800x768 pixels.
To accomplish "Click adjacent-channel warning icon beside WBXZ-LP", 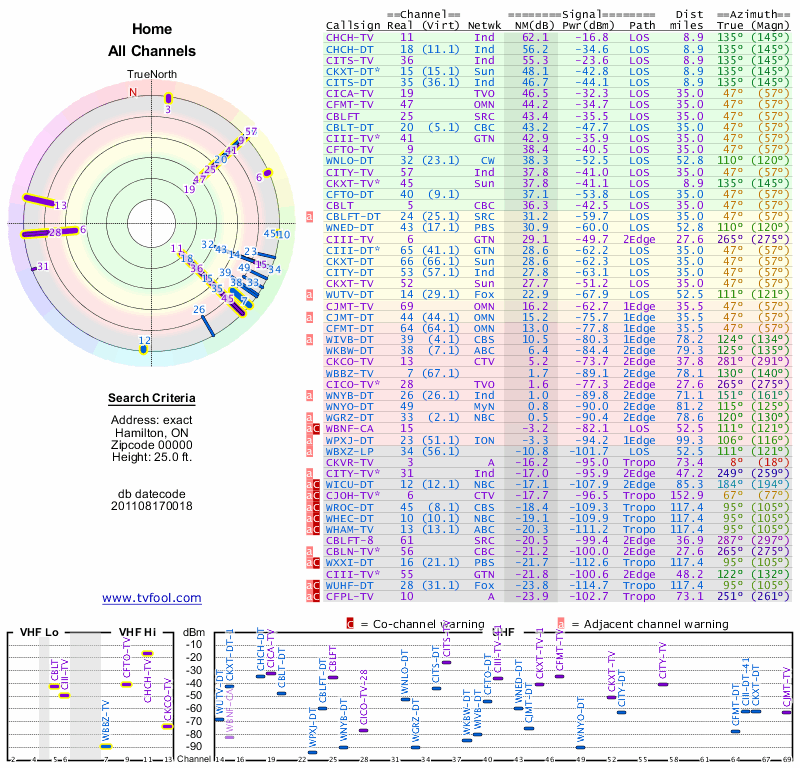I will 309,451.
